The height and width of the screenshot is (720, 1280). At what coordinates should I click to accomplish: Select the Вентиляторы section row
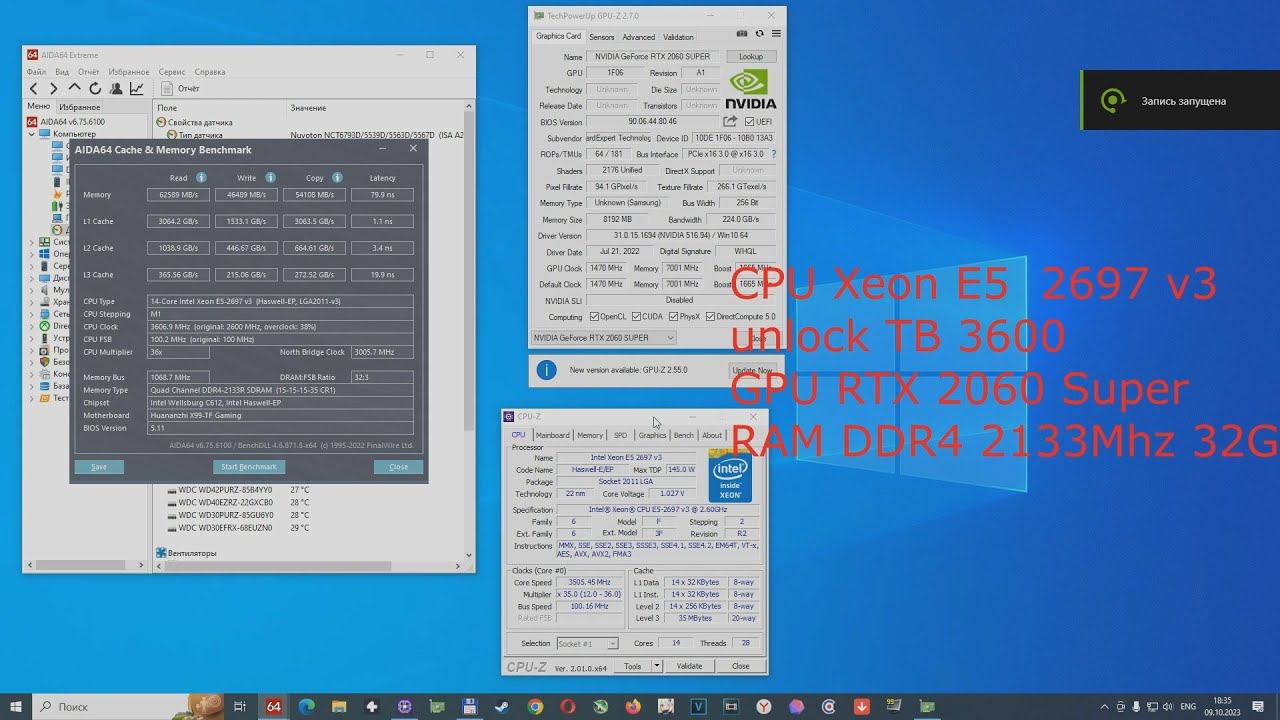[x=186, y=553]
